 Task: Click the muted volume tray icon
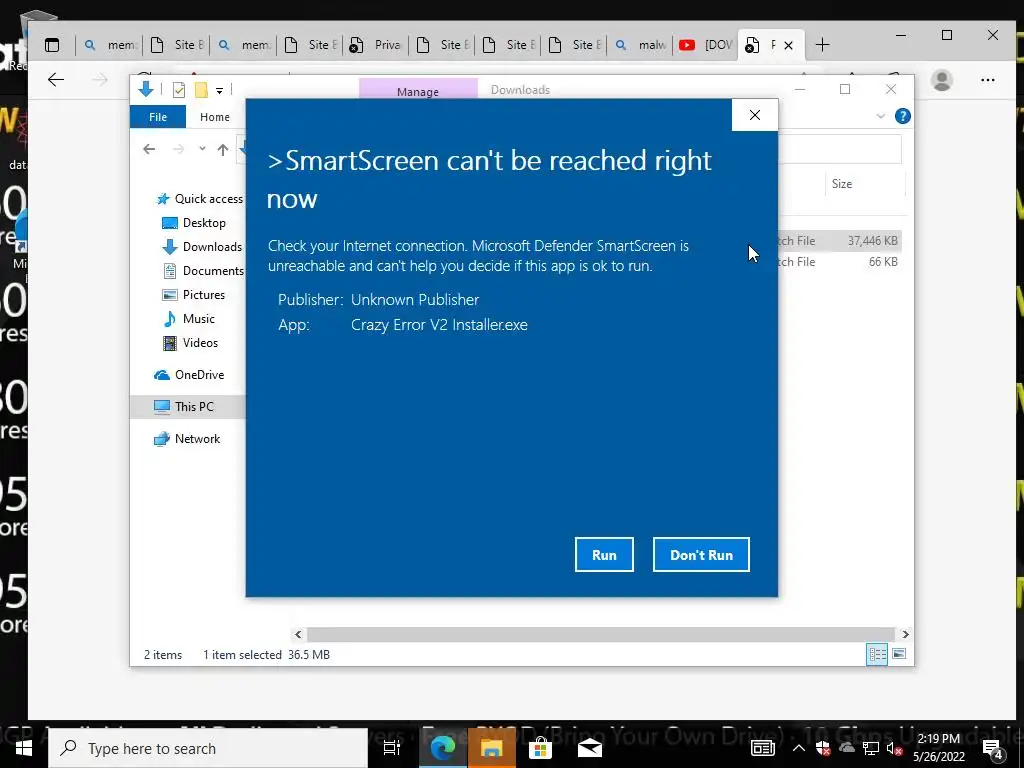[x=895, y=748]
